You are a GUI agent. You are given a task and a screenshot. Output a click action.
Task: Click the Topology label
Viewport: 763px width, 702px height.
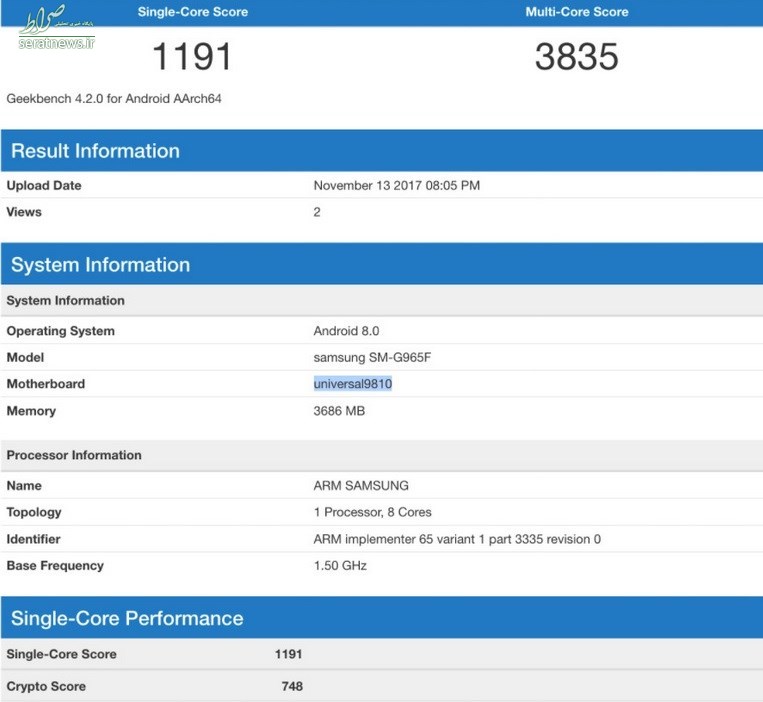[x=34, y=512]
